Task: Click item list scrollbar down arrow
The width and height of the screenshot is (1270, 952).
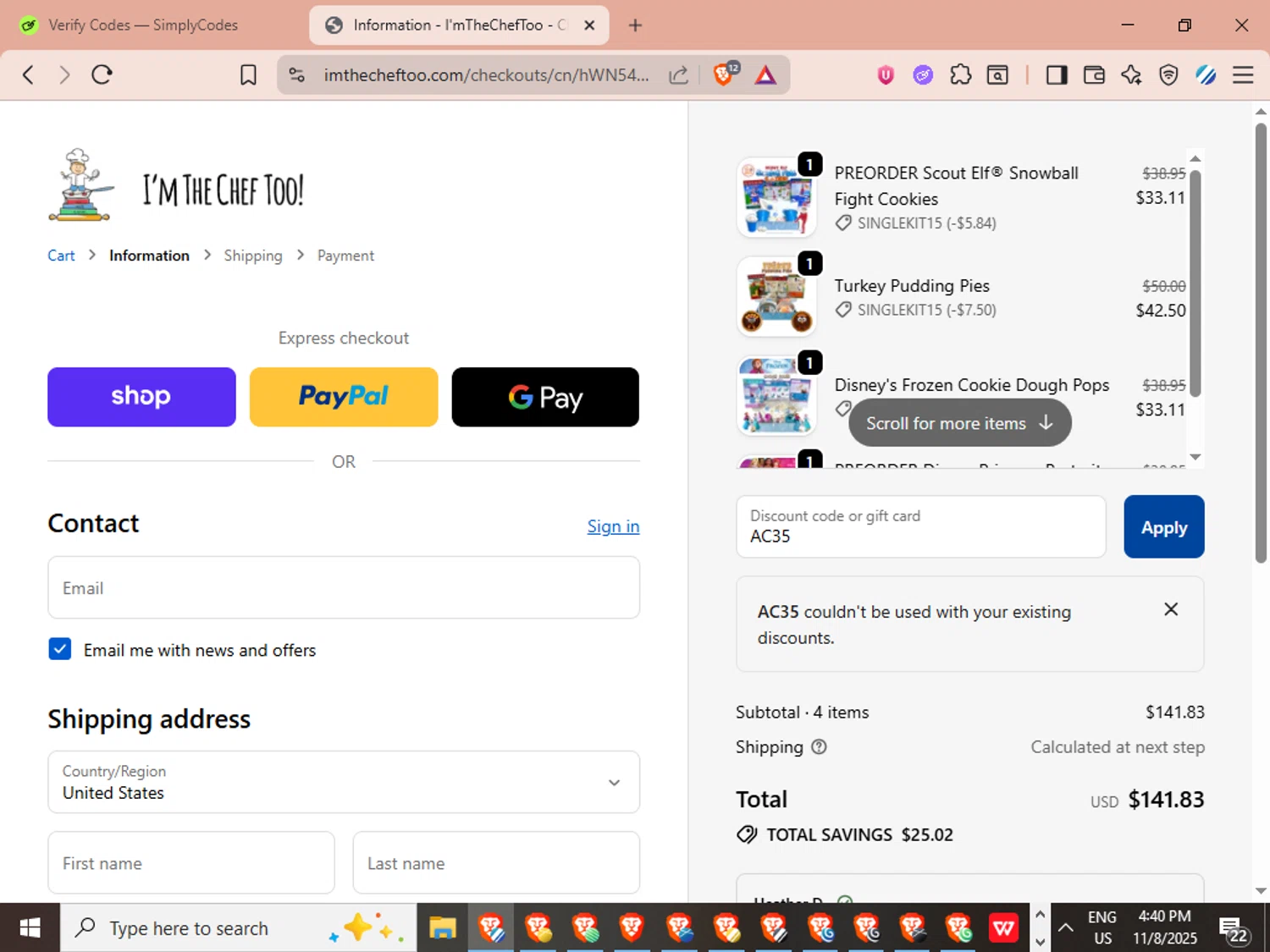Action: [1195, 457]
